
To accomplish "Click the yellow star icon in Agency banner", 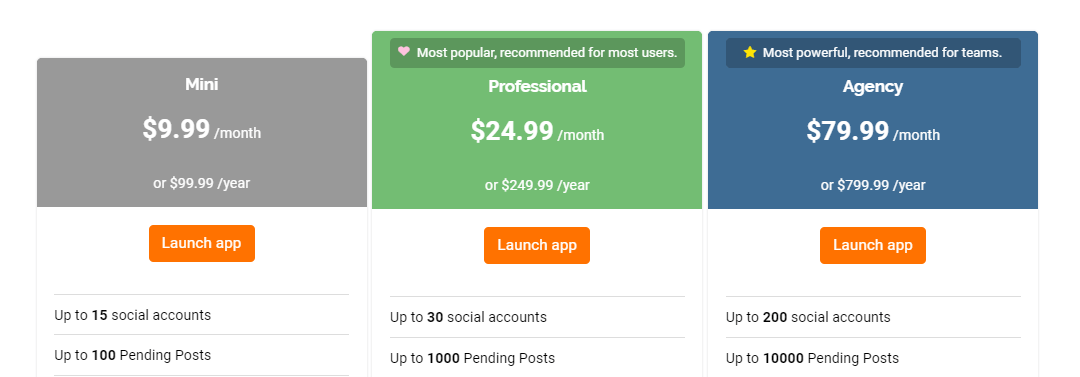I will [749, 52].
